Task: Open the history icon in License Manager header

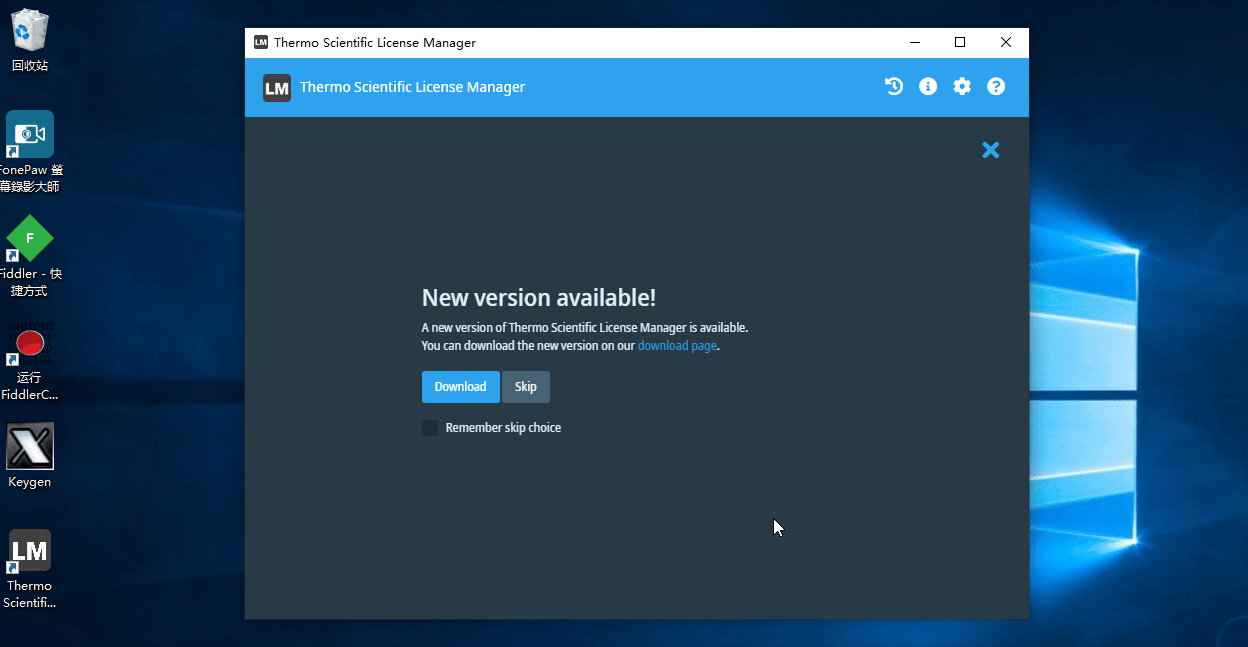Action: [894, 87]
